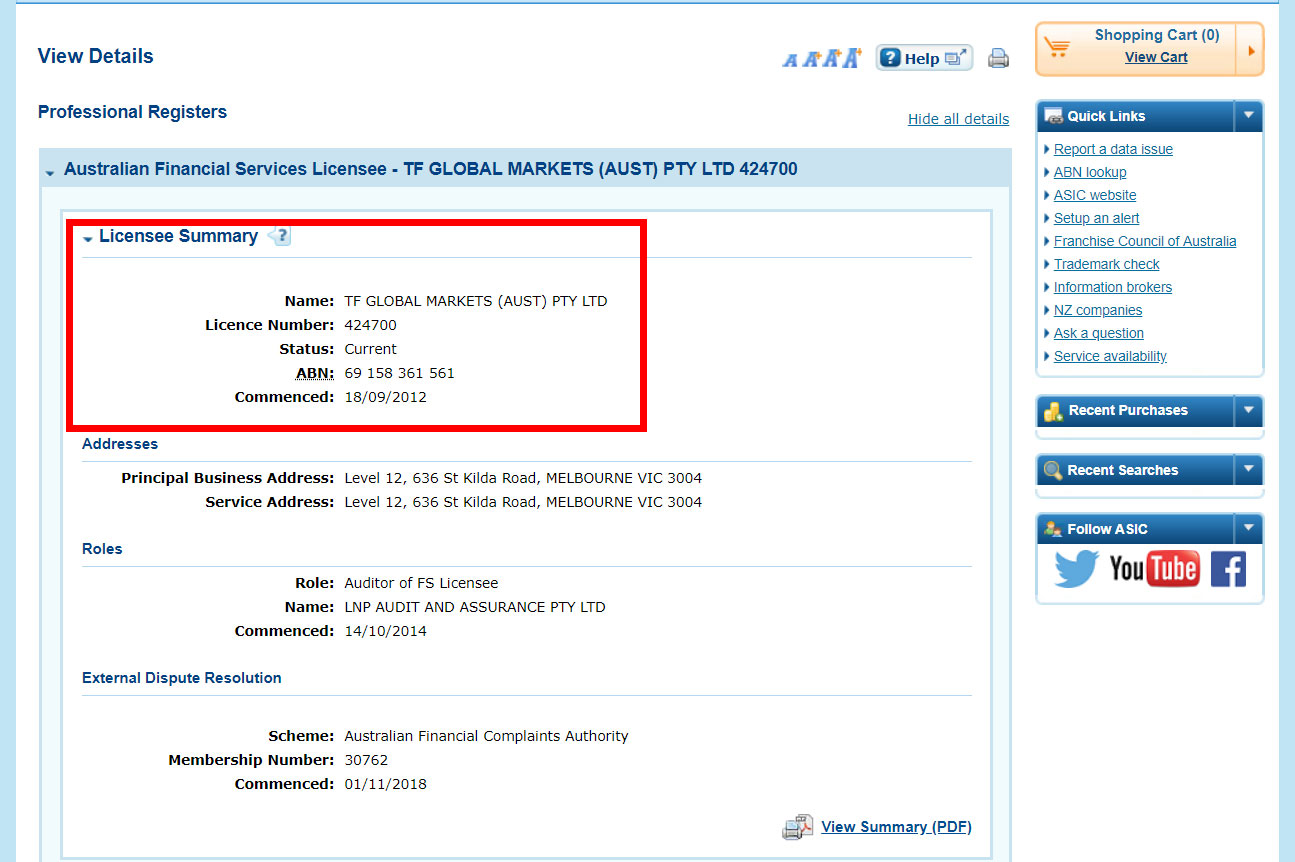Collapse the Licensee Summary section
The image size is (1295, 862).
pyautogui.click(x=88, y=239)
